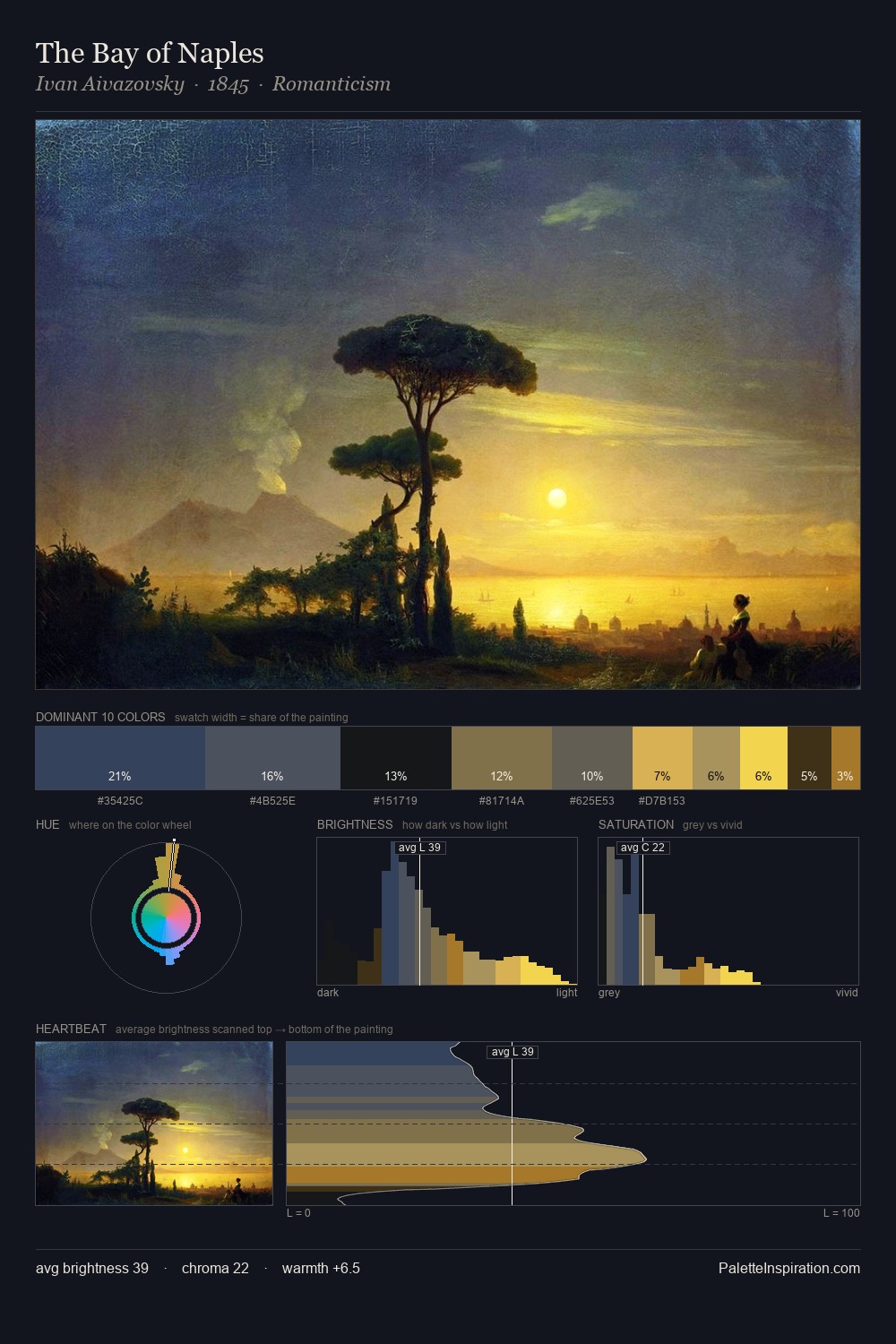Screen dimensions: 896x1344
Task: Click 'how dark vs how light' caption
Action: click(x=455, y=825)
